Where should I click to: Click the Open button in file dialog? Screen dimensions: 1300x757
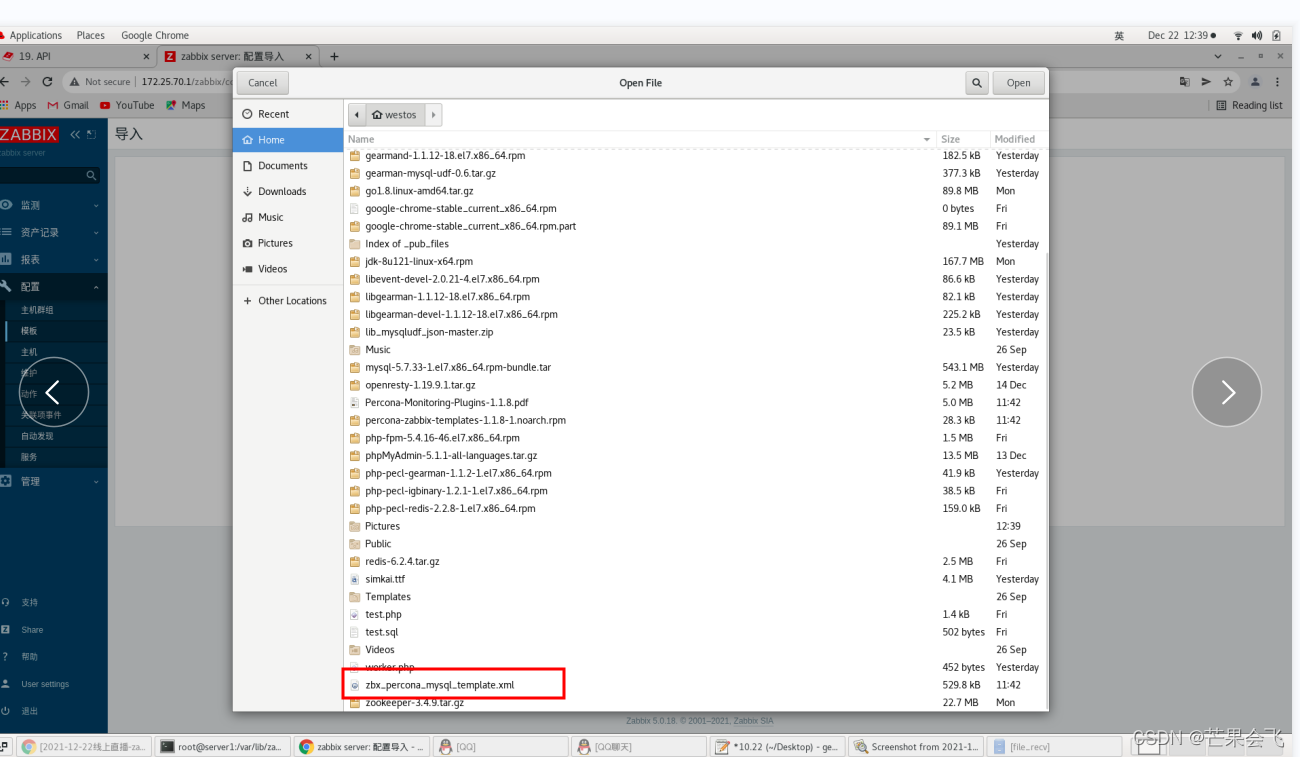tap(1018, 83)
